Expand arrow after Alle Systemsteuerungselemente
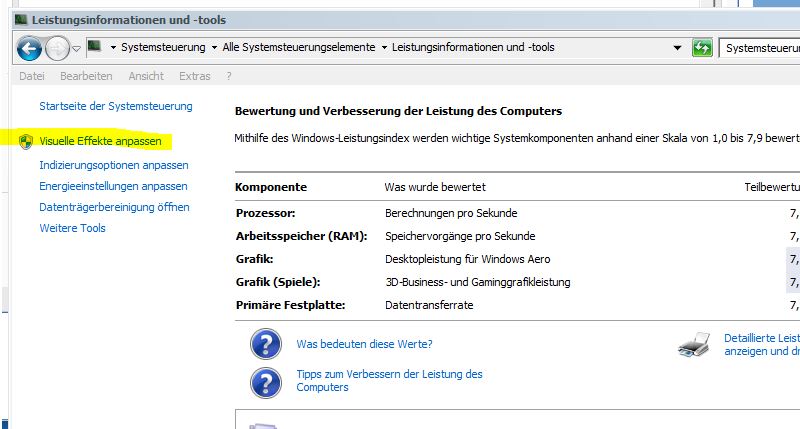The height and width of the screenshot is (429, 800). 384,47
